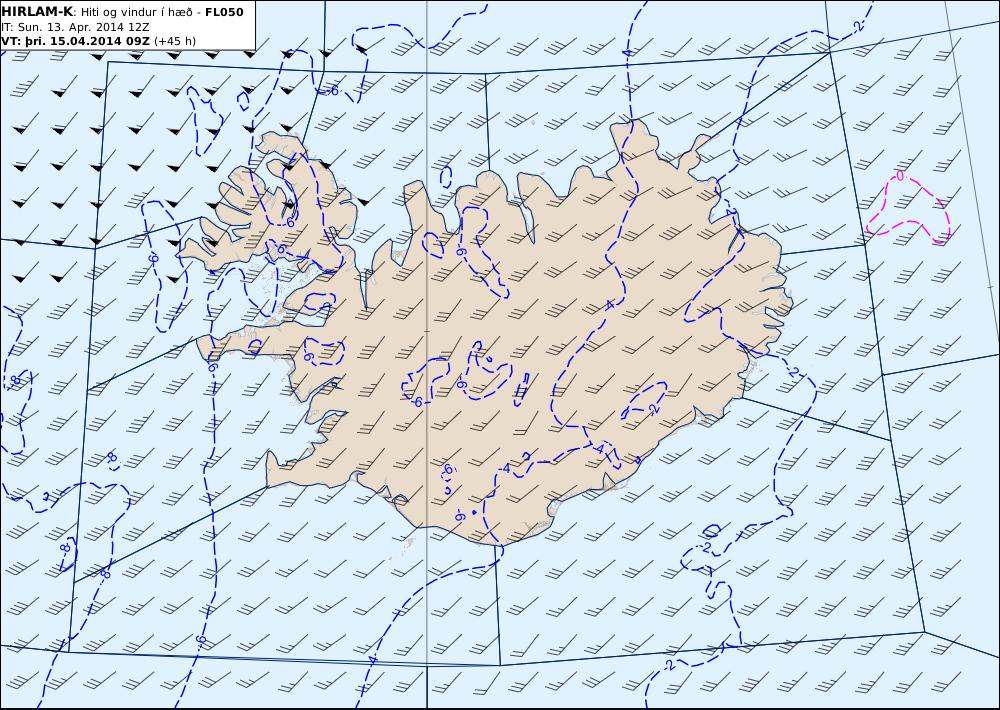Click the '(+45 h)' forecast offset text

[175, 41]
